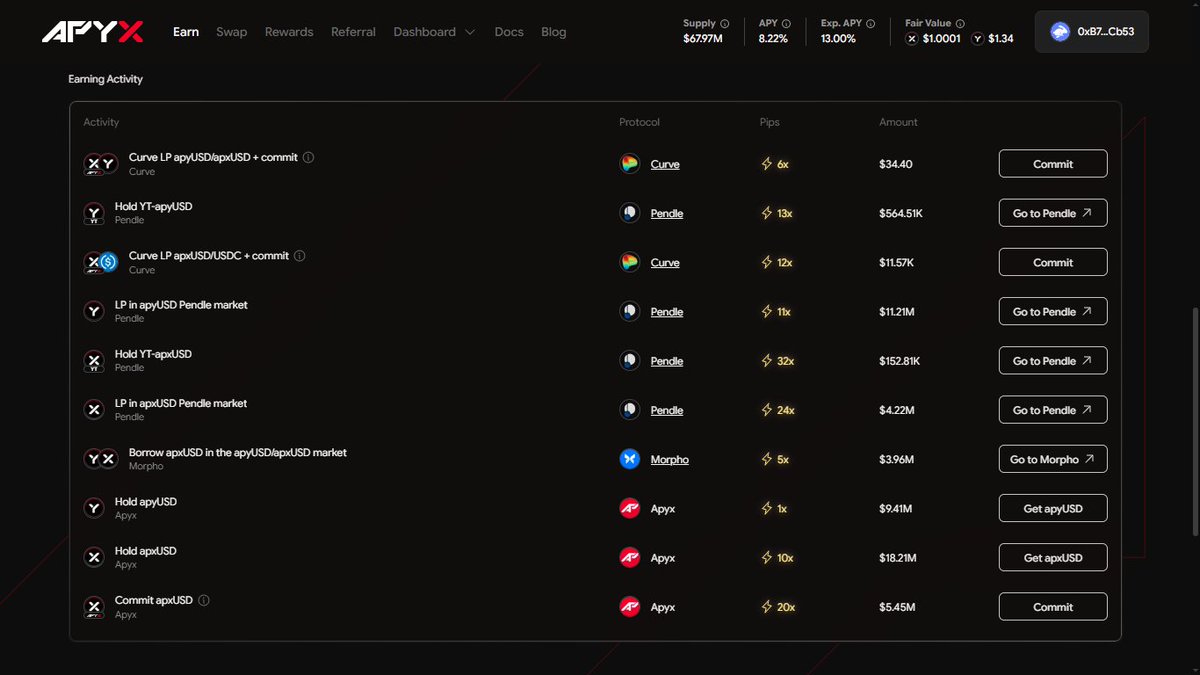Click the Curve LP apyUSD/apxUSD token pair icon

[x=101, y=164]
